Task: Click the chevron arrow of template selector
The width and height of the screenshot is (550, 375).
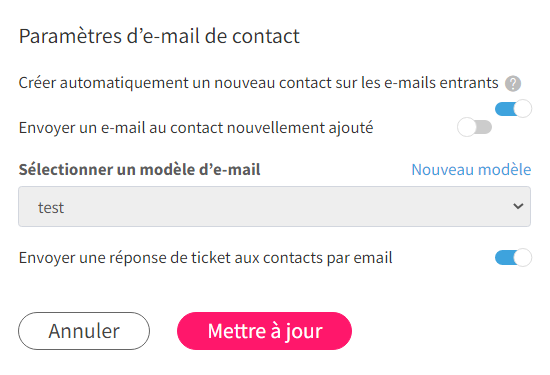Action: pos(518,206)
